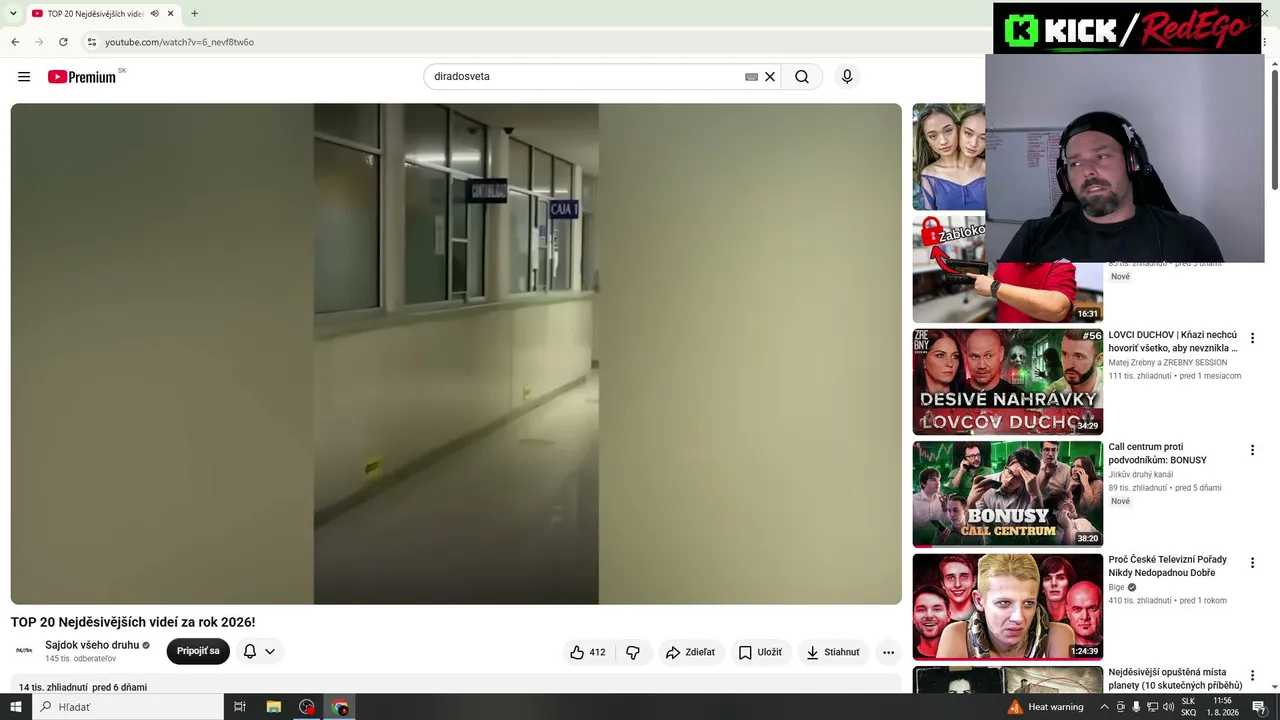Open options for Proč České Televizní video
This screenshot has width=1280, height=720.
pos(1252,563)
